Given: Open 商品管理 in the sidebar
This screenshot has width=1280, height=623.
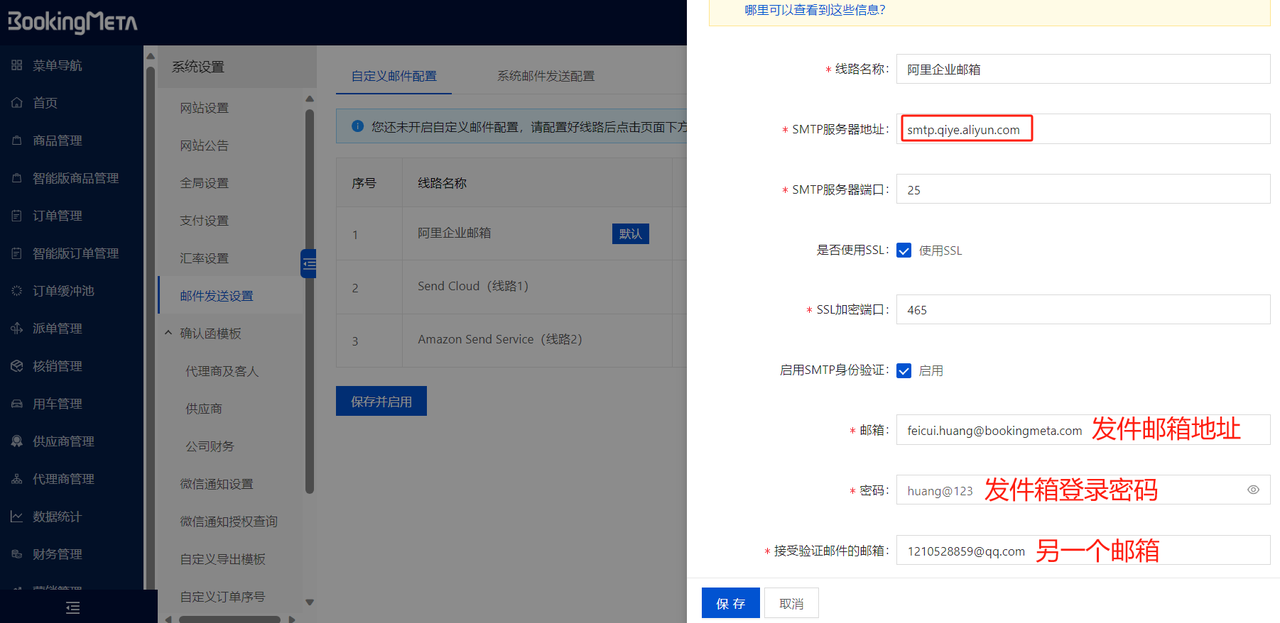Looking at the screenshot, I should [59, 140].
